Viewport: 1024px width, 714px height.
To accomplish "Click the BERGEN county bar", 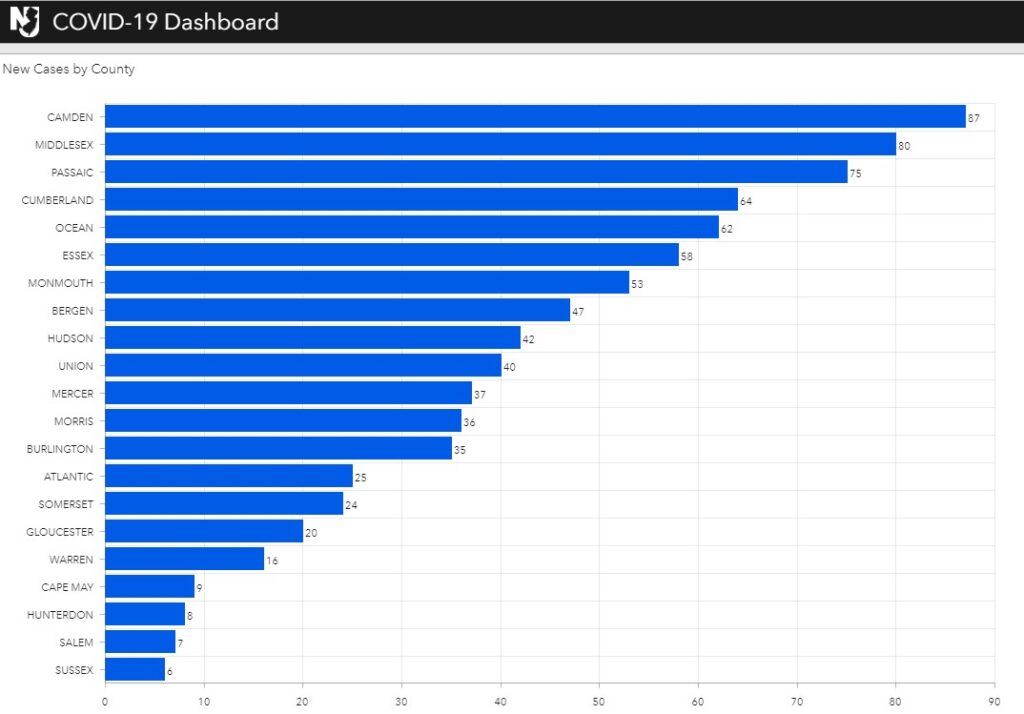I will tap(337, 310).
